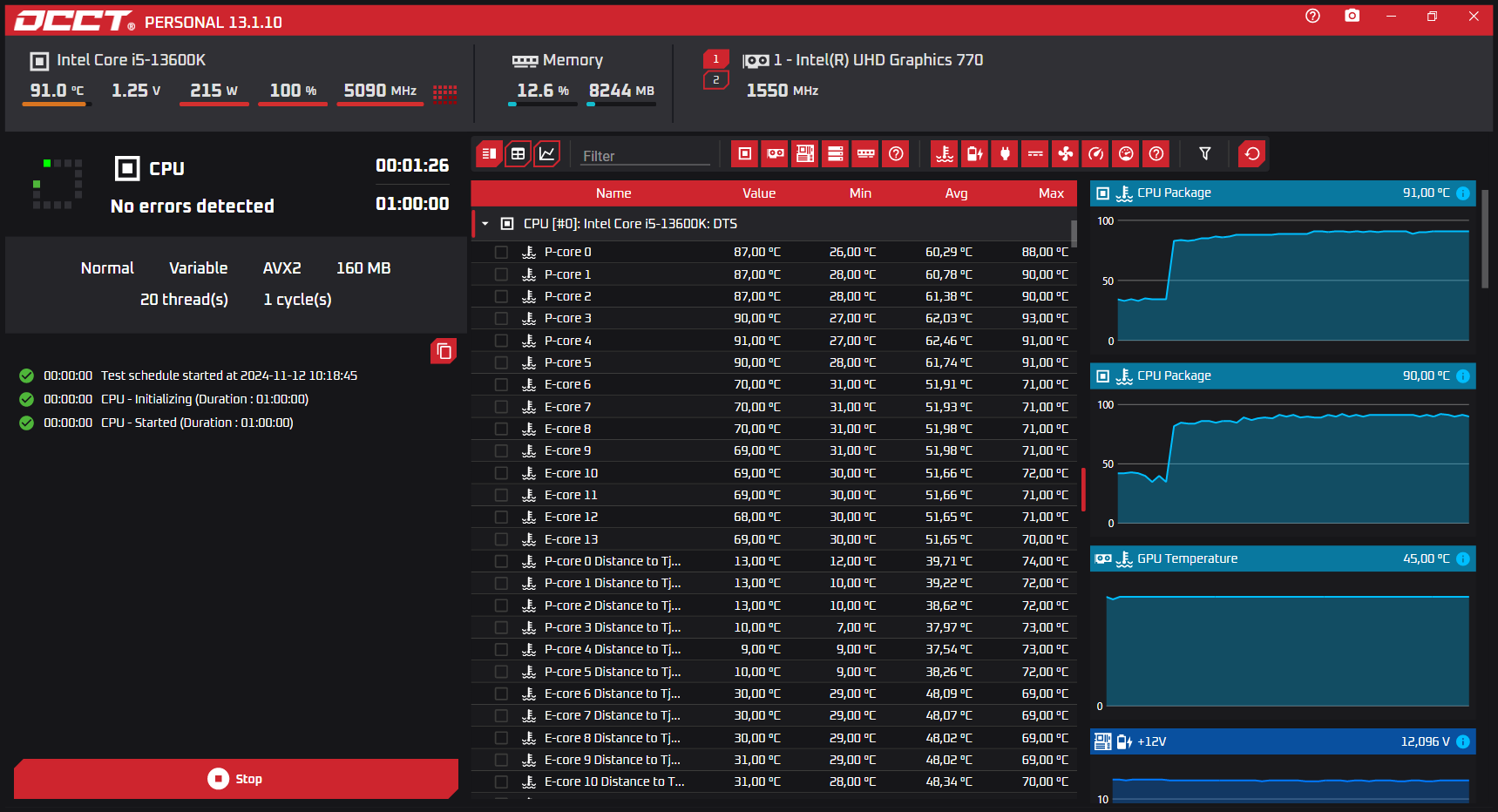Image resolution: width=1498 pixels, height=812 pixels.
Task: Select the P-core 4 name cell
Action: pyautogui.click(x=567, y=341)
